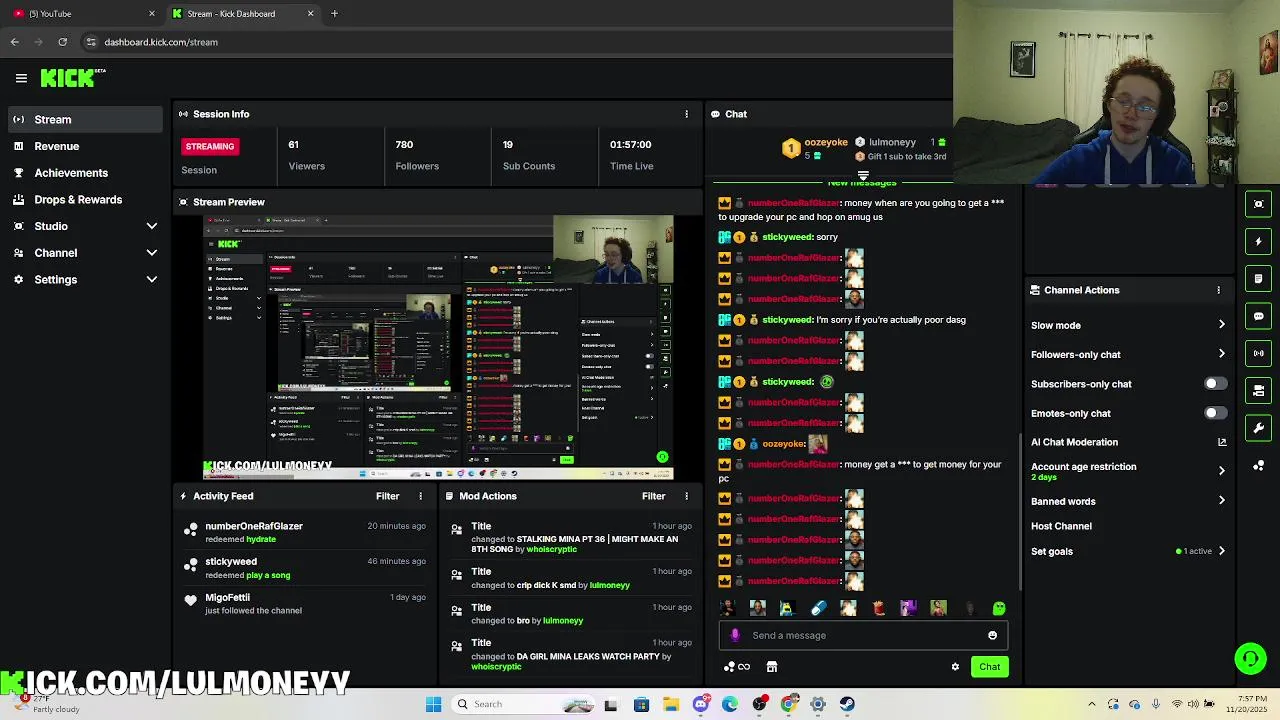Click the green Chat send button

(989, 667)
